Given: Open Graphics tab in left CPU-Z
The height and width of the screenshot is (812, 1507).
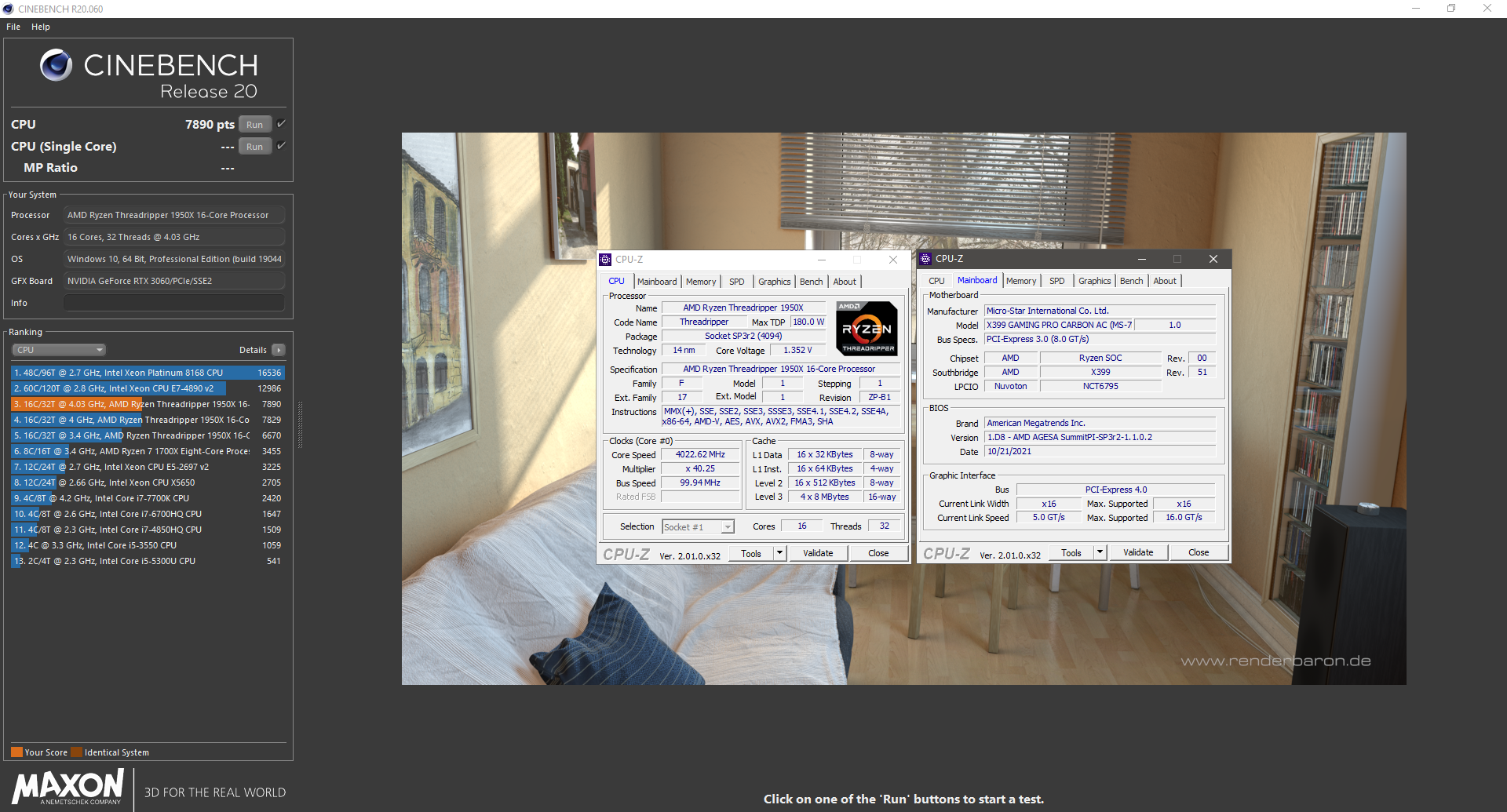Looking at the screenshot, I should [775, 282].
